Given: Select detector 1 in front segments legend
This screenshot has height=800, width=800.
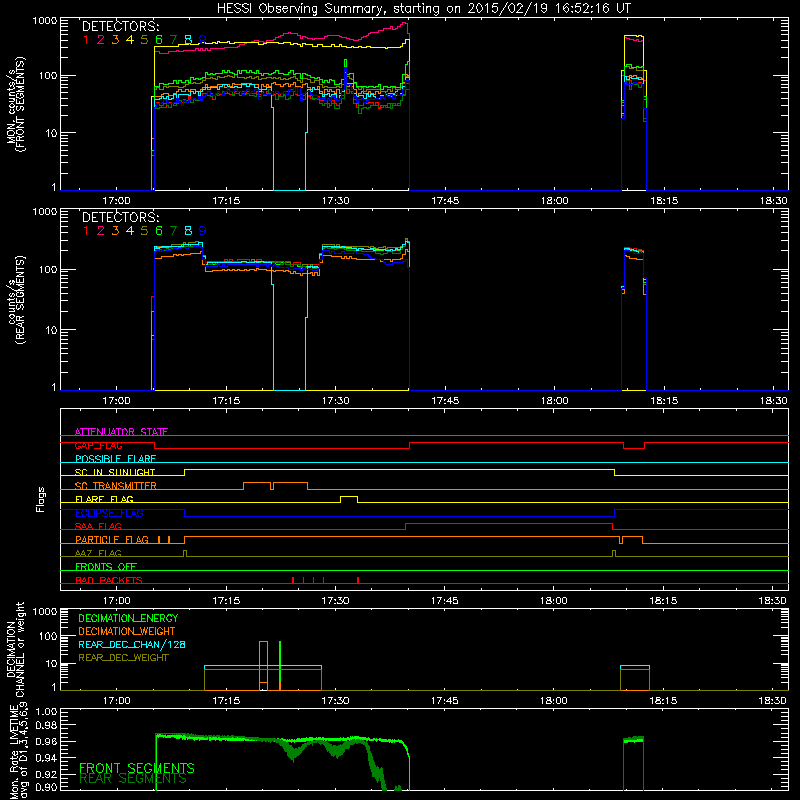Looking at the screenshot, I should 86,40.
